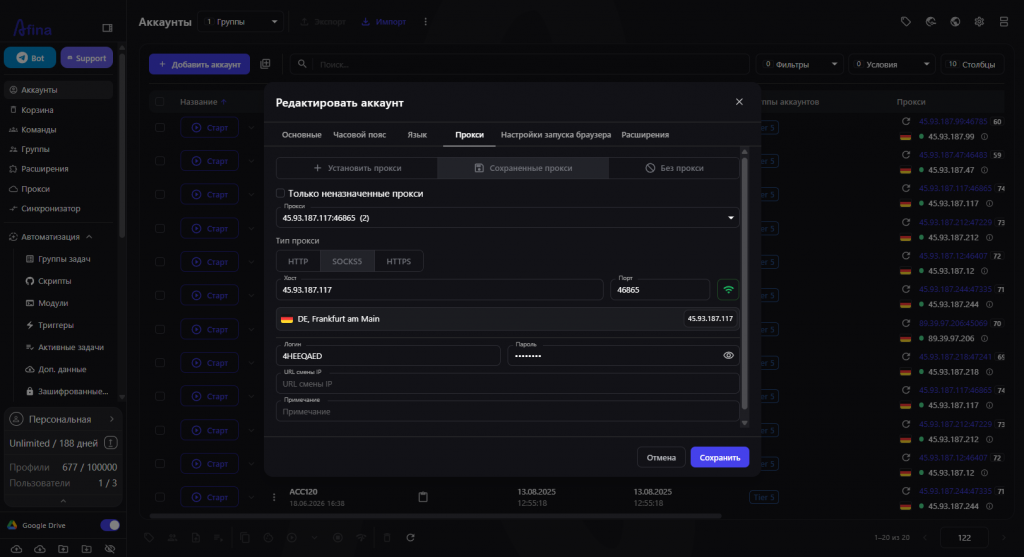The height and width of the screenshot is (557, 1024).
Task: Open the settings gear icon
Action: [x=979, y=22]
